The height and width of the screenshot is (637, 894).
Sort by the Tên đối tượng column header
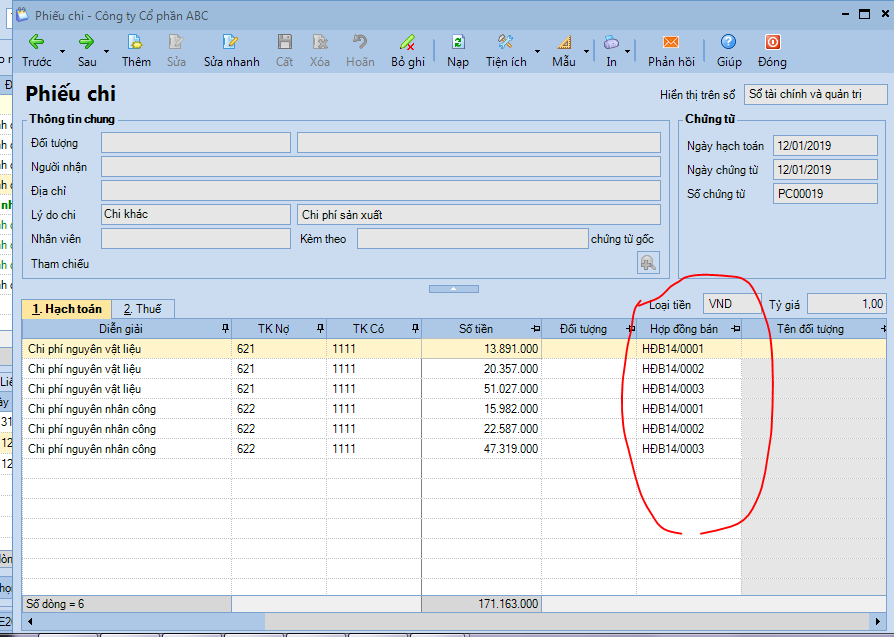point(810,329)
